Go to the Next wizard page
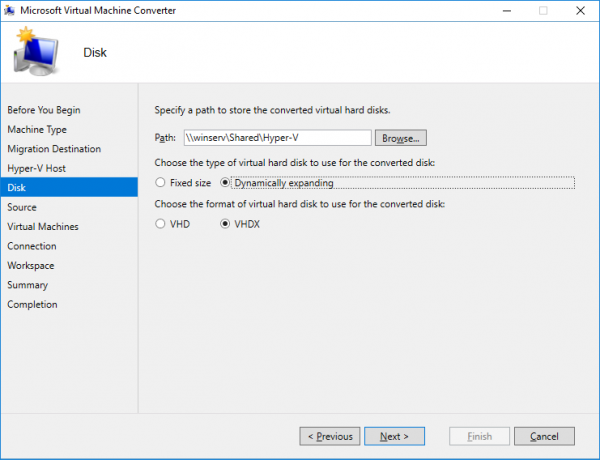Image resolution: width=600 pixels, height=460 pixels. click(x=395, y=436)
